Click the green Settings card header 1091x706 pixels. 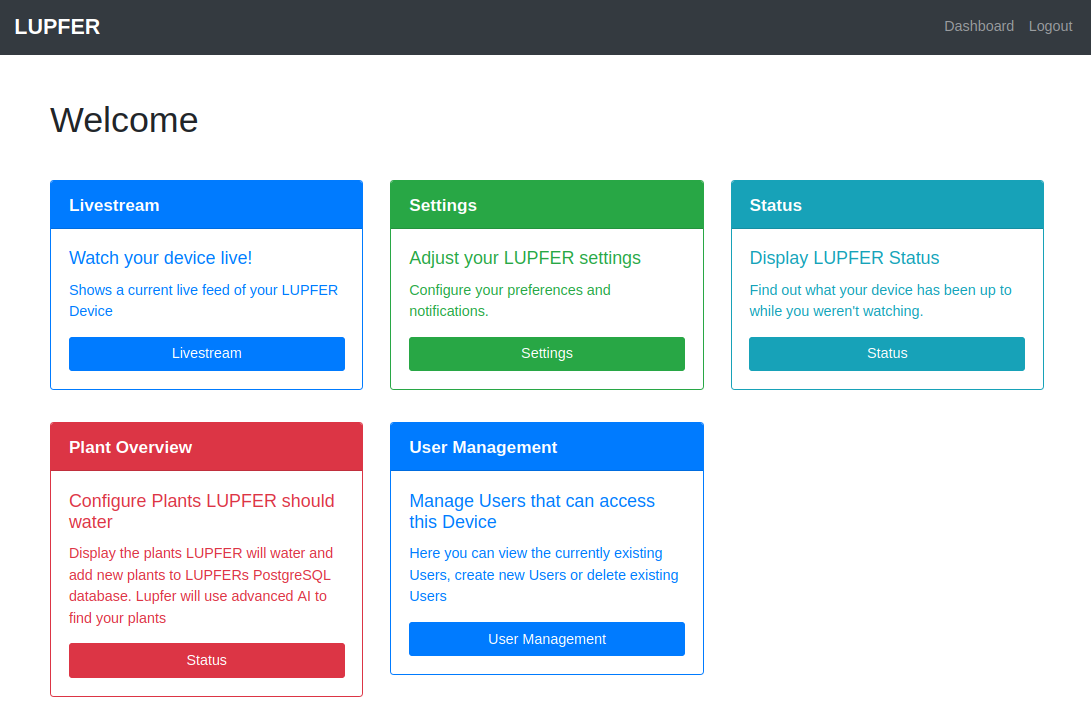tap(443, 204)
